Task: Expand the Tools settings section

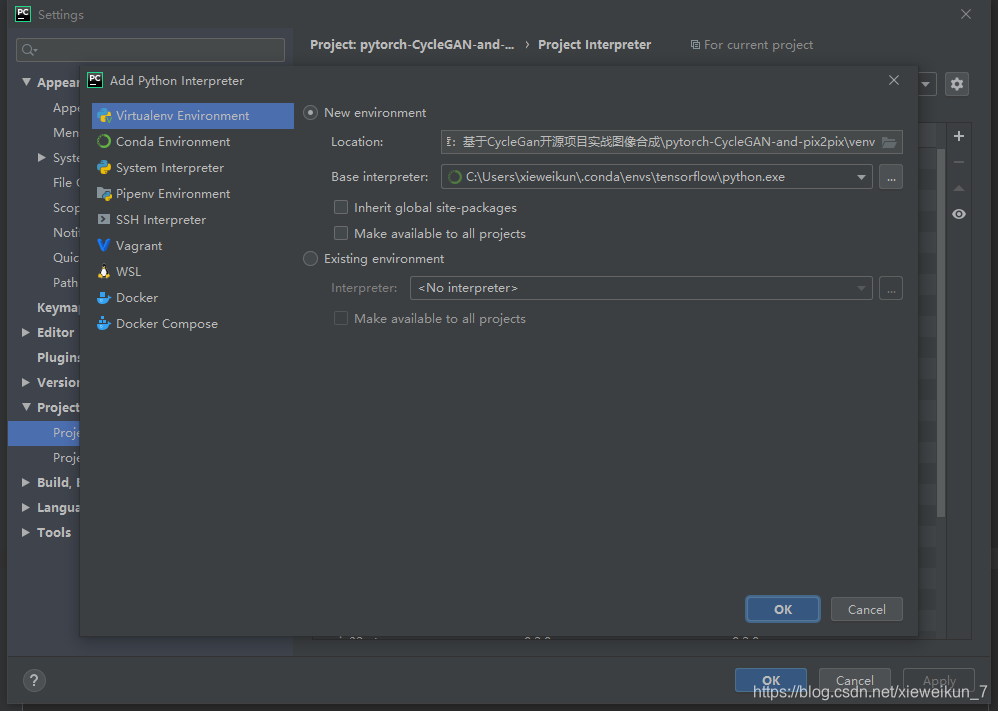Action: click(x=25, y=532)
